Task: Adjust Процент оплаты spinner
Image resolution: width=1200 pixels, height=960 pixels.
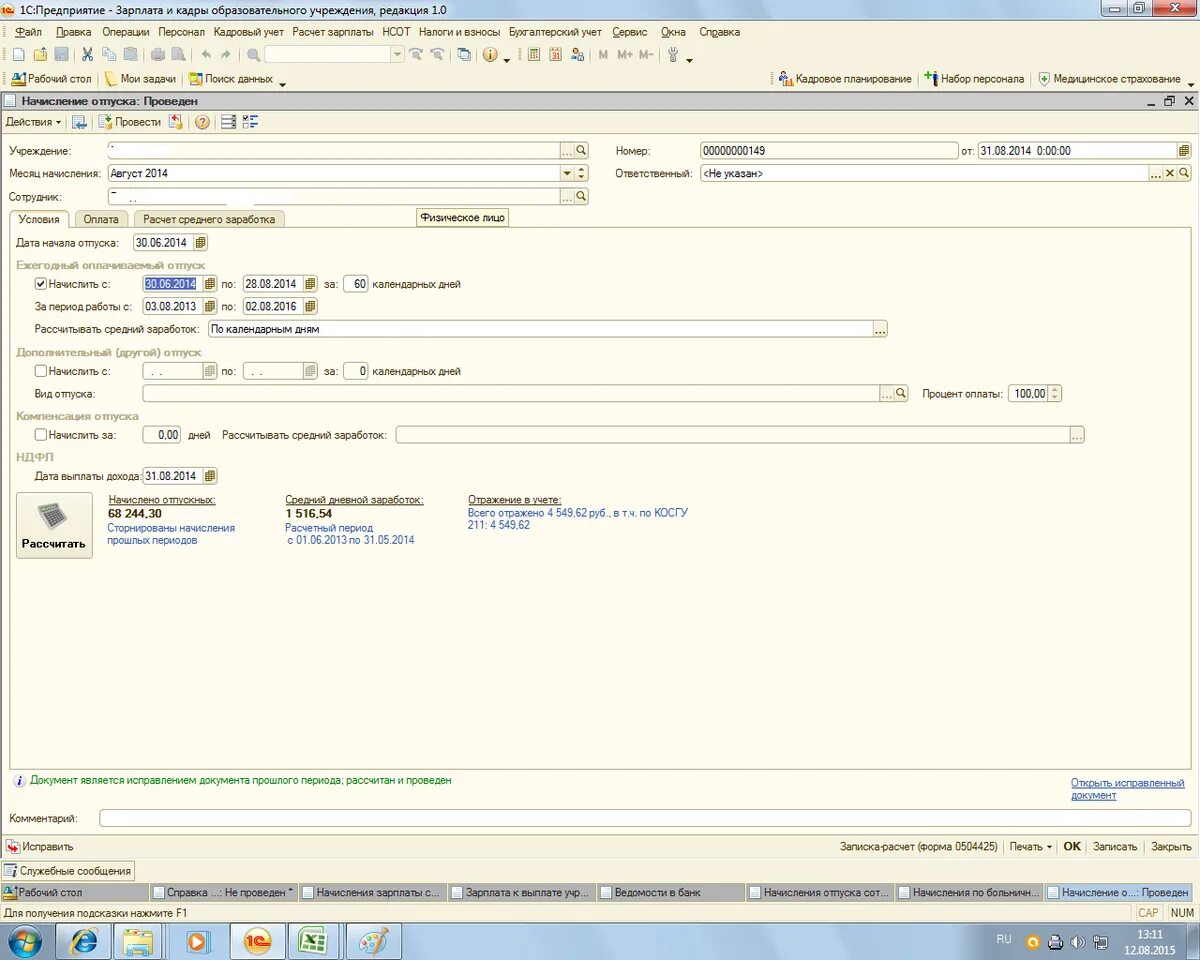Action: pos(1055,394)
